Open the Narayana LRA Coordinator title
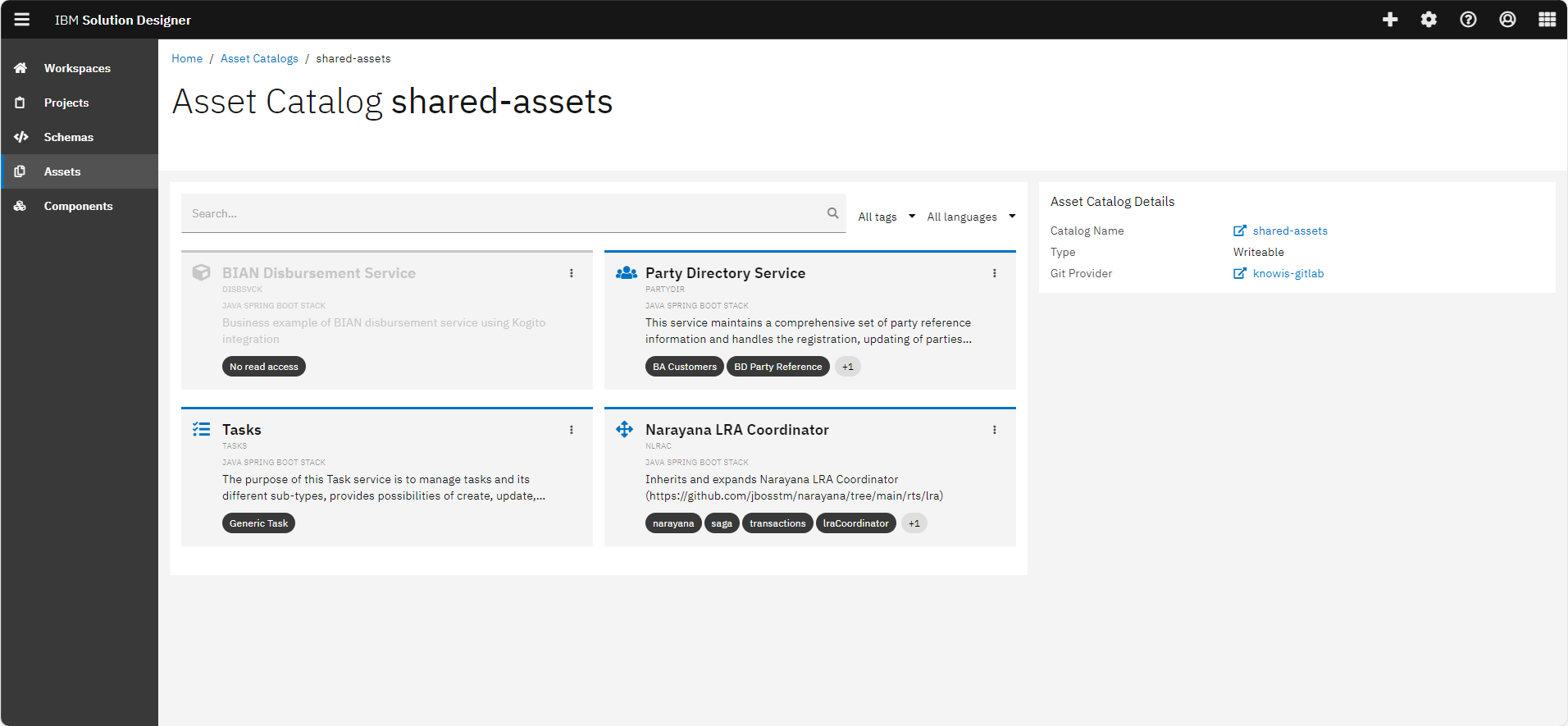Screen dimensions: 1568x726 tap(737, 430)
